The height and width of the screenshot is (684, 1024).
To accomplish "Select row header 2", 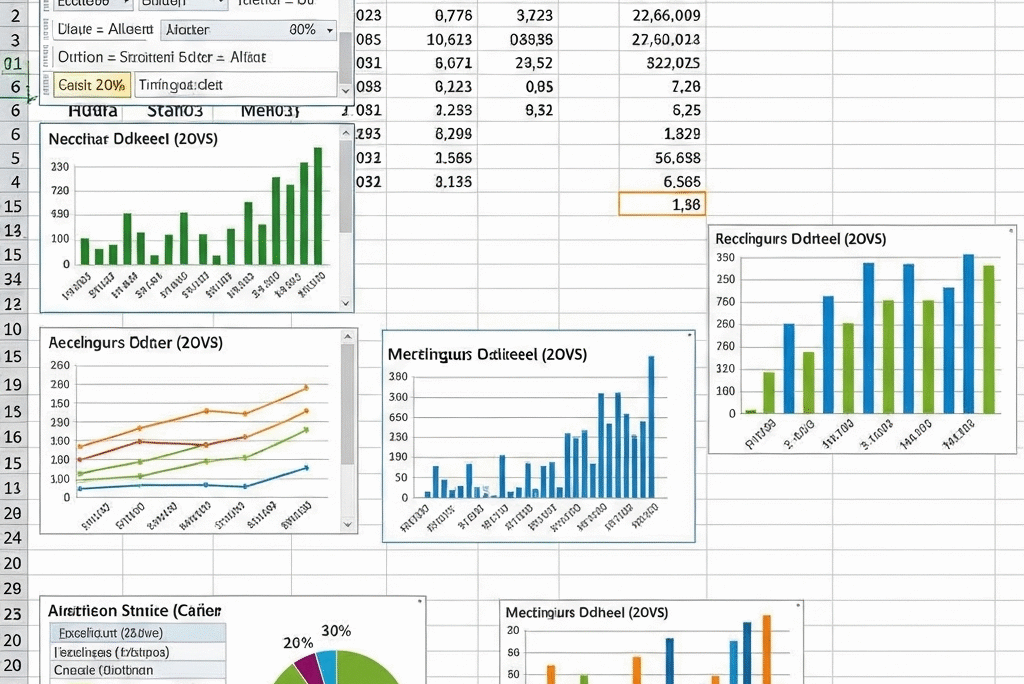I will (x=14, y=15).
